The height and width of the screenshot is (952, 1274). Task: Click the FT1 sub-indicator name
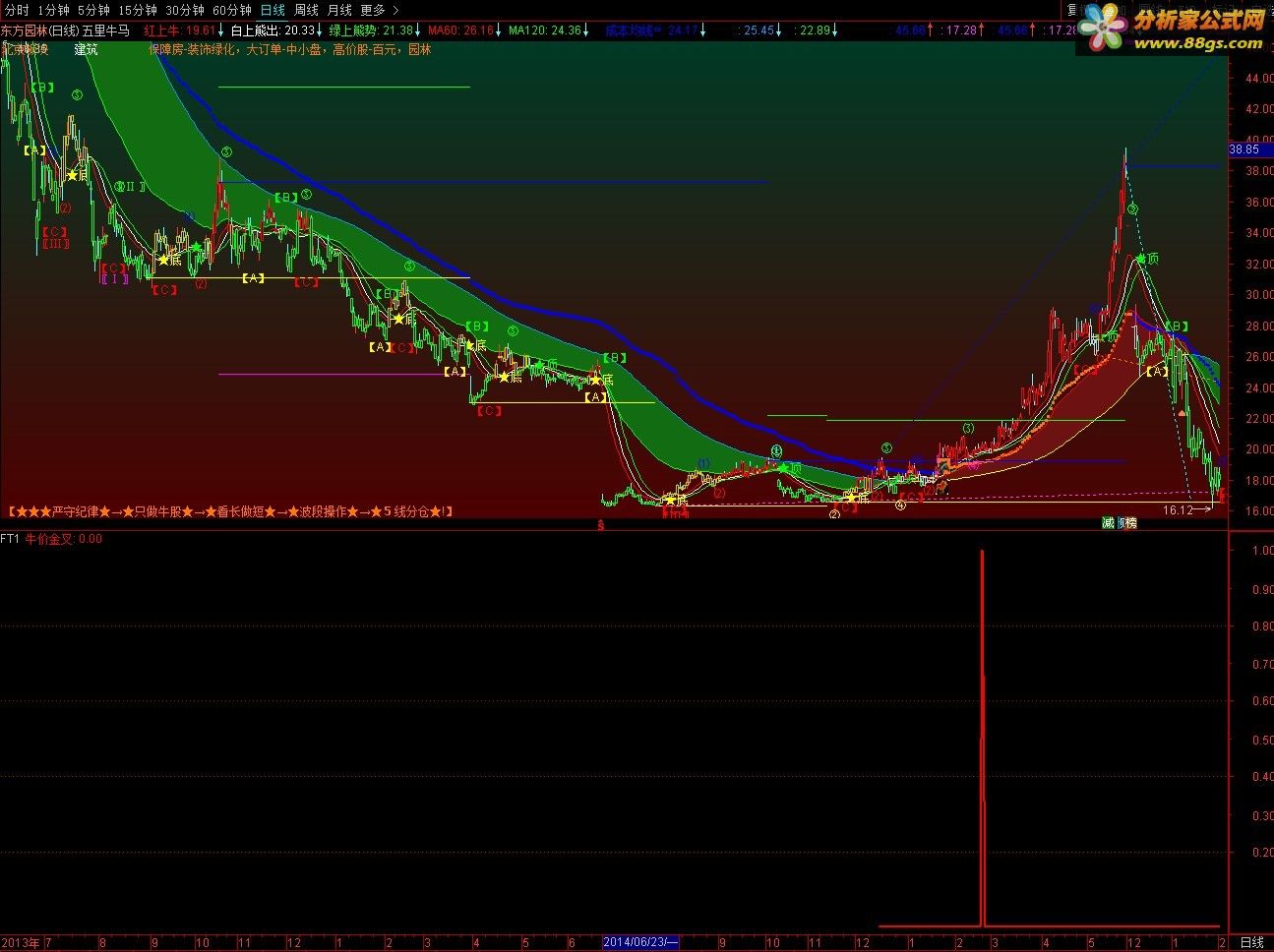click(10, 539)
